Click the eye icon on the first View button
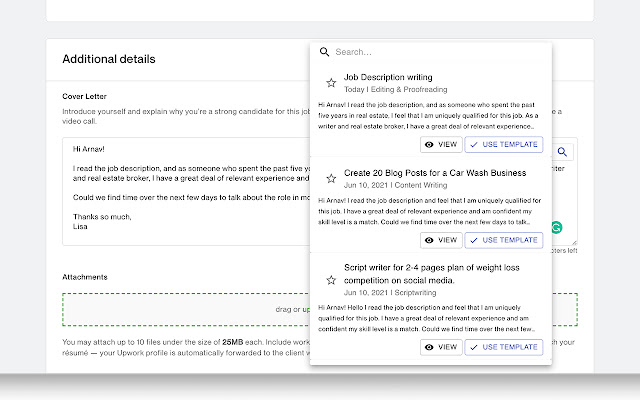The image size is (640, 400). [x=429, y=145]
